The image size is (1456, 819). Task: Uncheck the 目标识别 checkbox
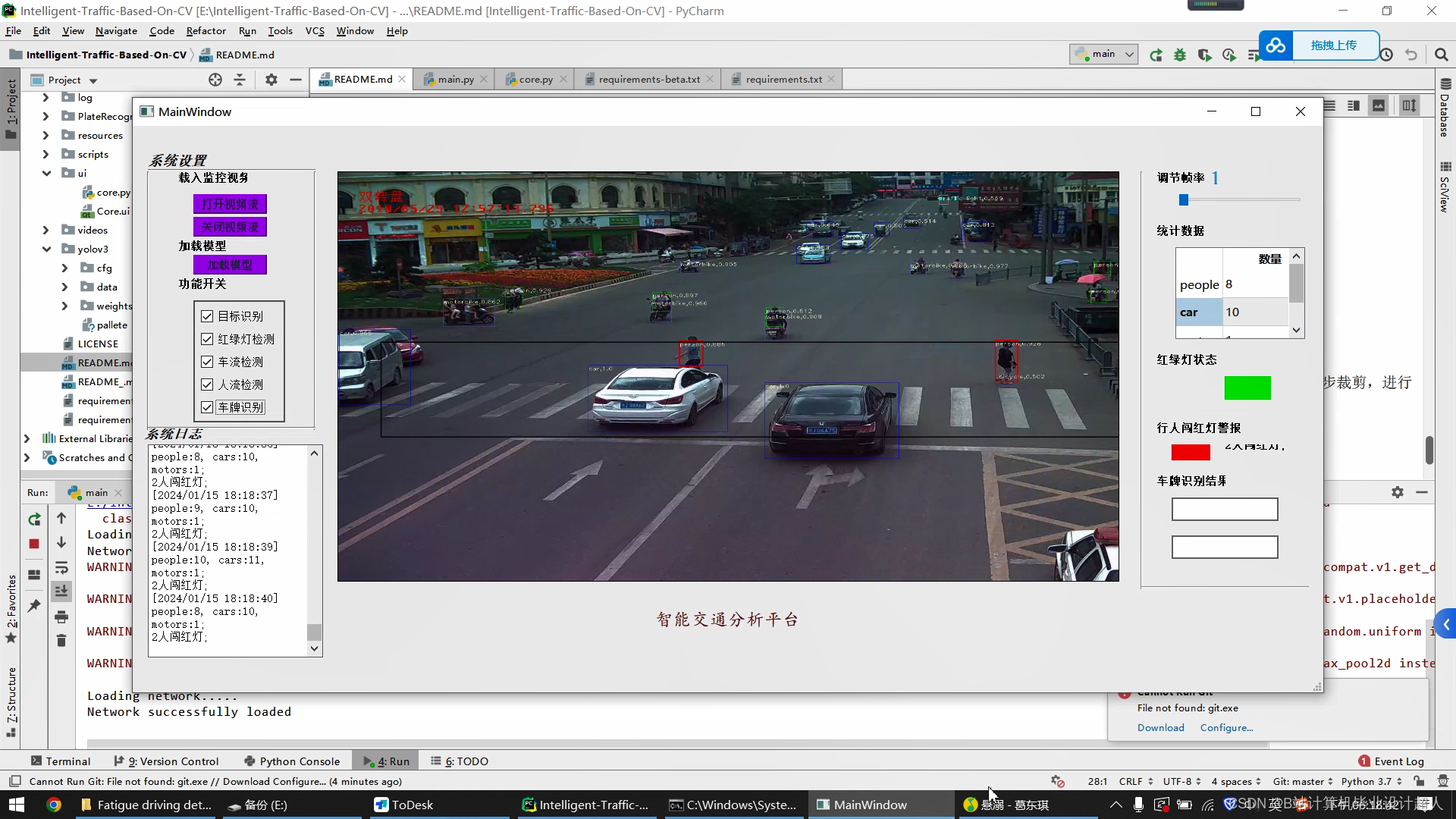(207, 316)
